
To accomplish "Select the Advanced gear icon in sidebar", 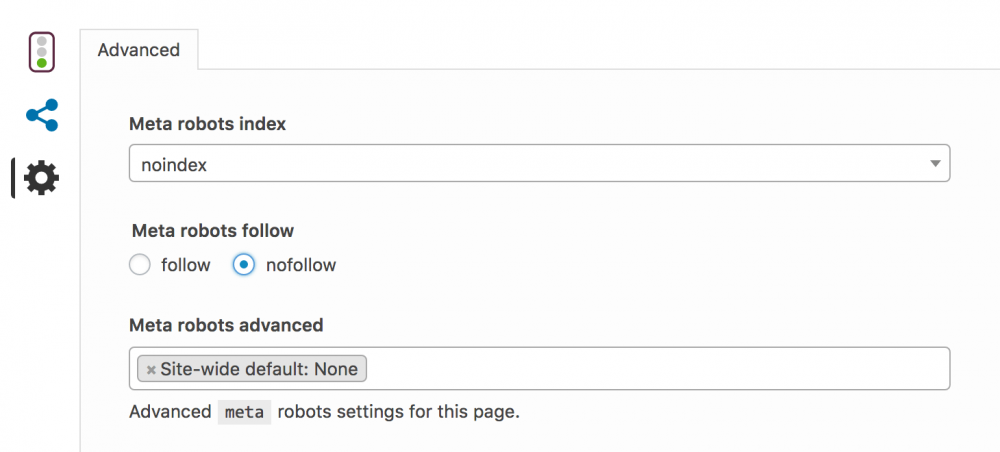I will (41, 178).
